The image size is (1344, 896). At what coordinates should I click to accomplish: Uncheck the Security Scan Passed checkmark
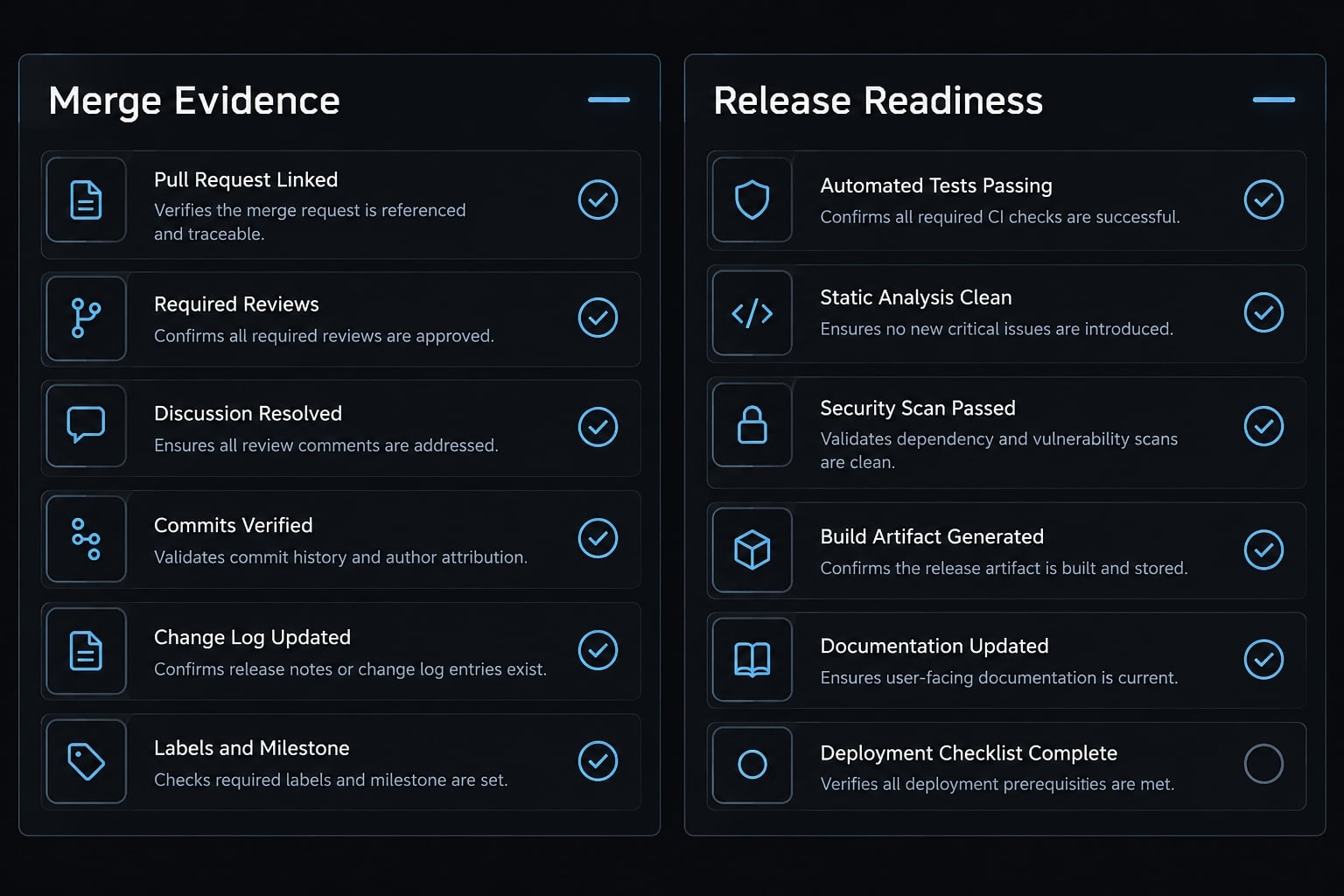point(1264,426)
